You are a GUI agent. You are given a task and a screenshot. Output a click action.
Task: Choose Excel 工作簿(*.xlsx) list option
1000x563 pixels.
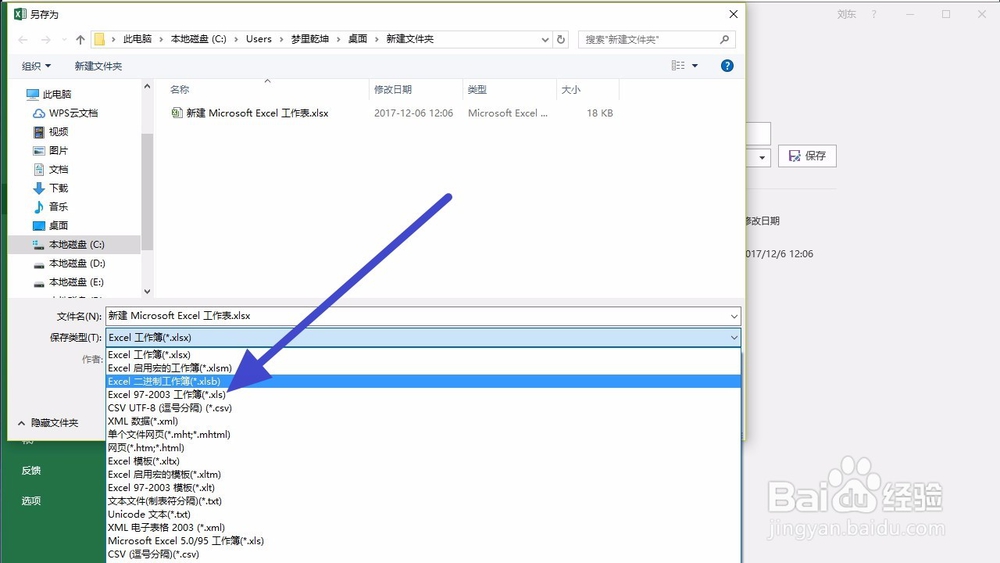click(423, 355)
